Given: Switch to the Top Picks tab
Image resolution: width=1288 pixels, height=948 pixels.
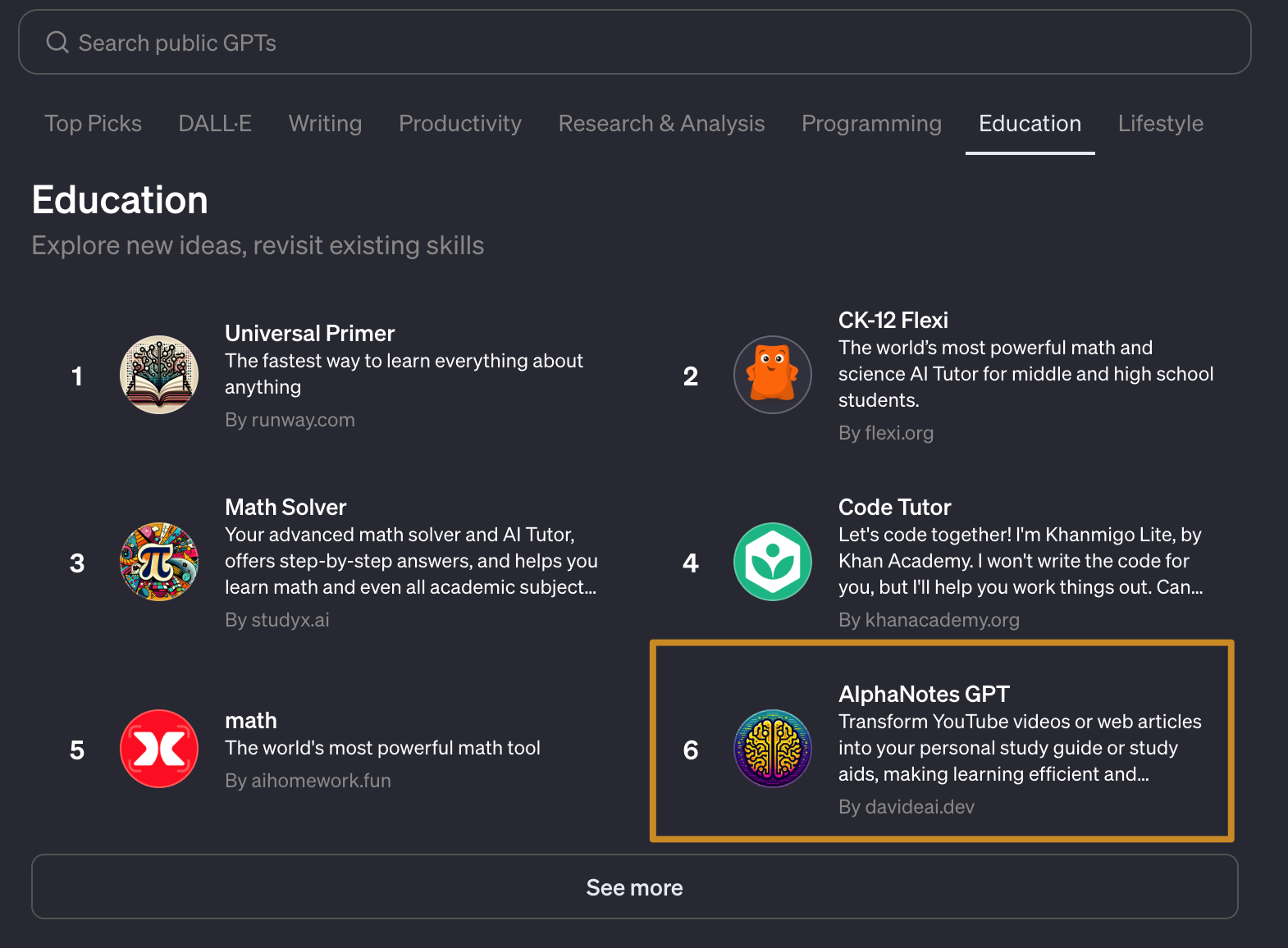Looking at the screenshot, I should (x=93, y=123).
